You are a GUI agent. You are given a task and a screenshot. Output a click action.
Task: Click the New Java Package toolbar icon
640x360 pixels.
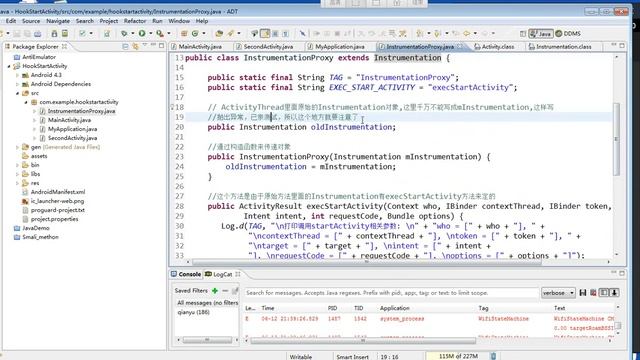click(184, 33)
